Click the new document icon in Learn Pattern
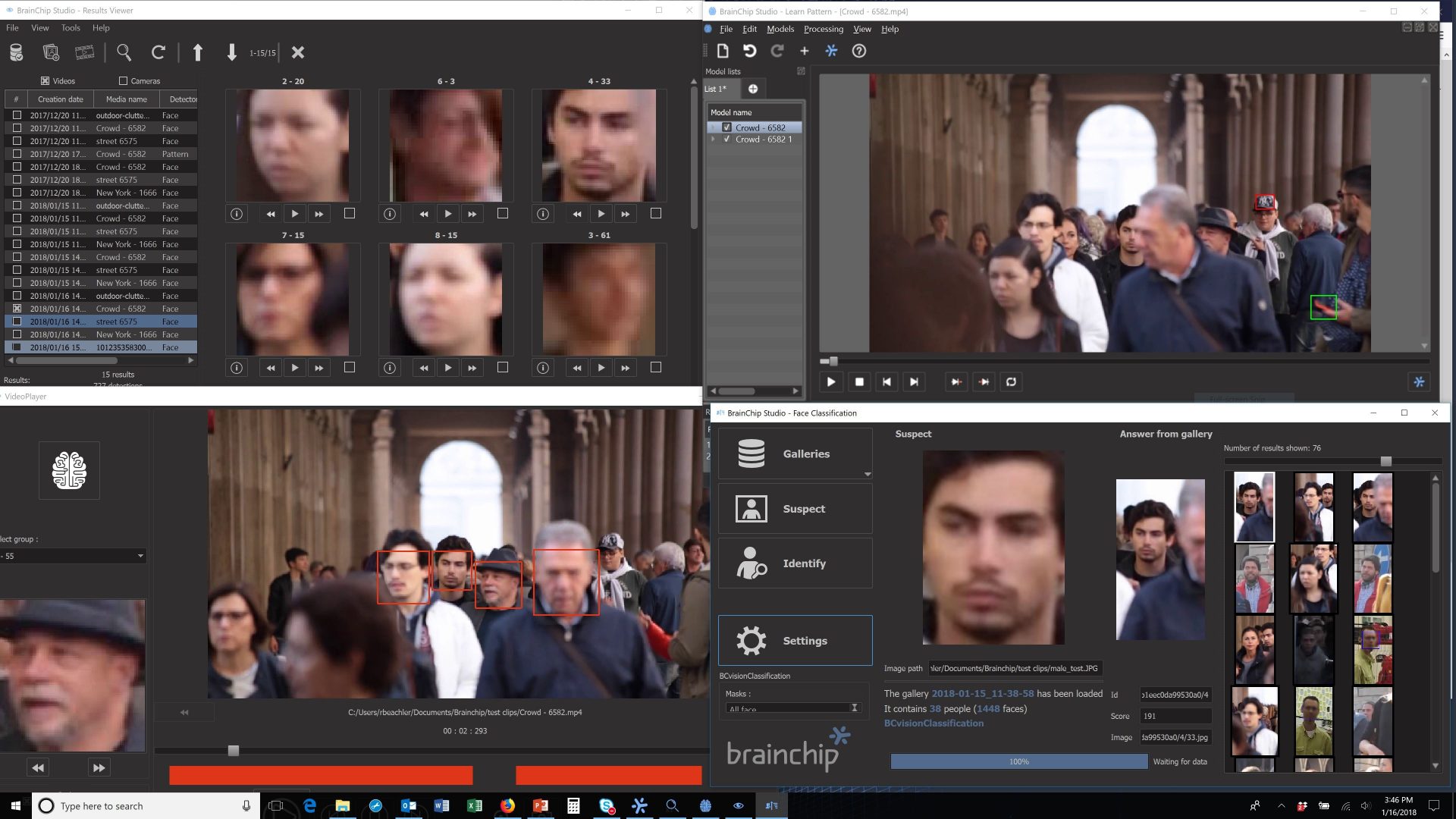 723,51
